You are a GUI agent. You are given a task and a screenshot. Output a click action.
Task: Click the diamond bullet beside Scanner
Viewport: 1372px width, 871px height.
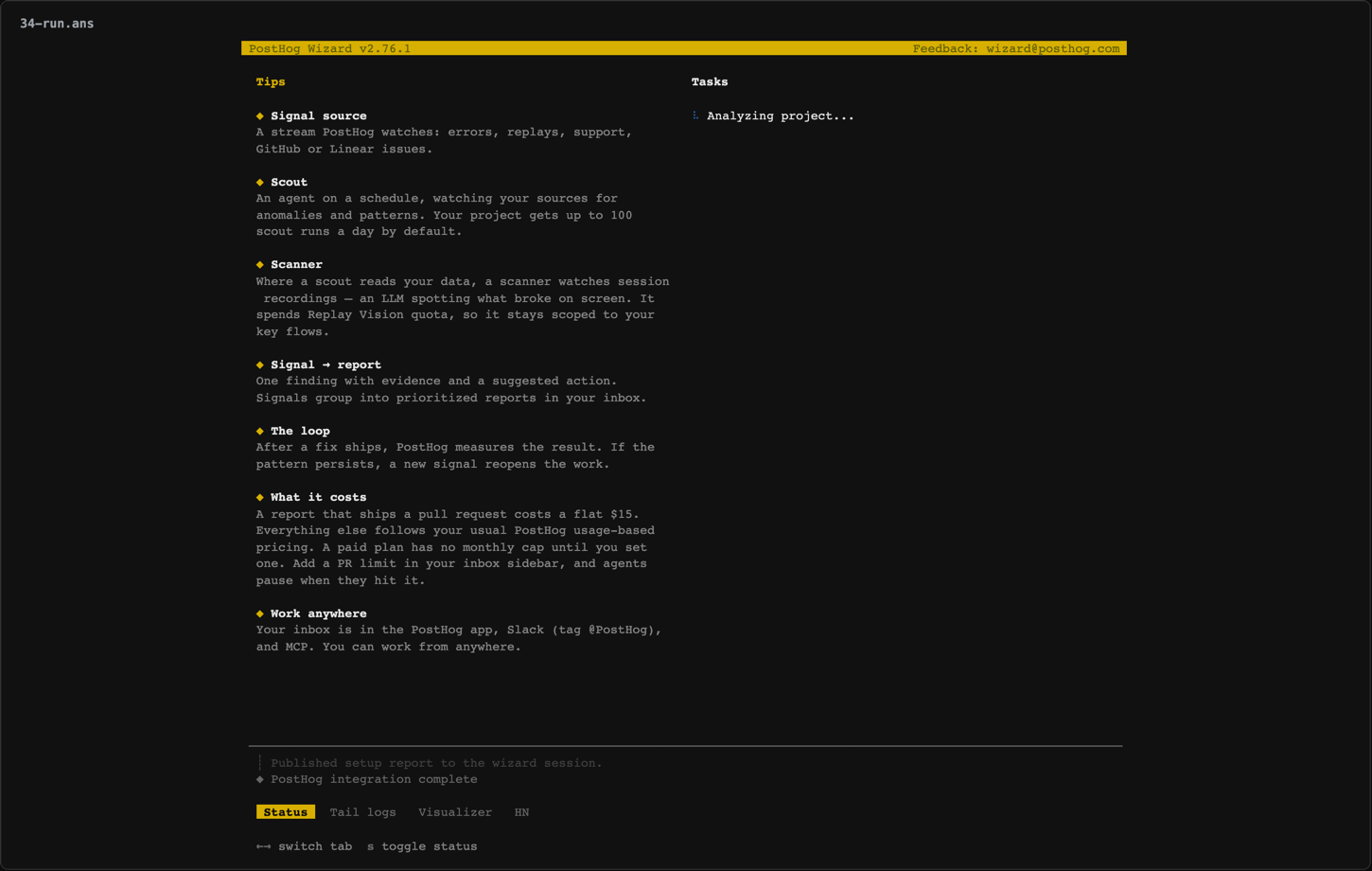coord(260,264)
